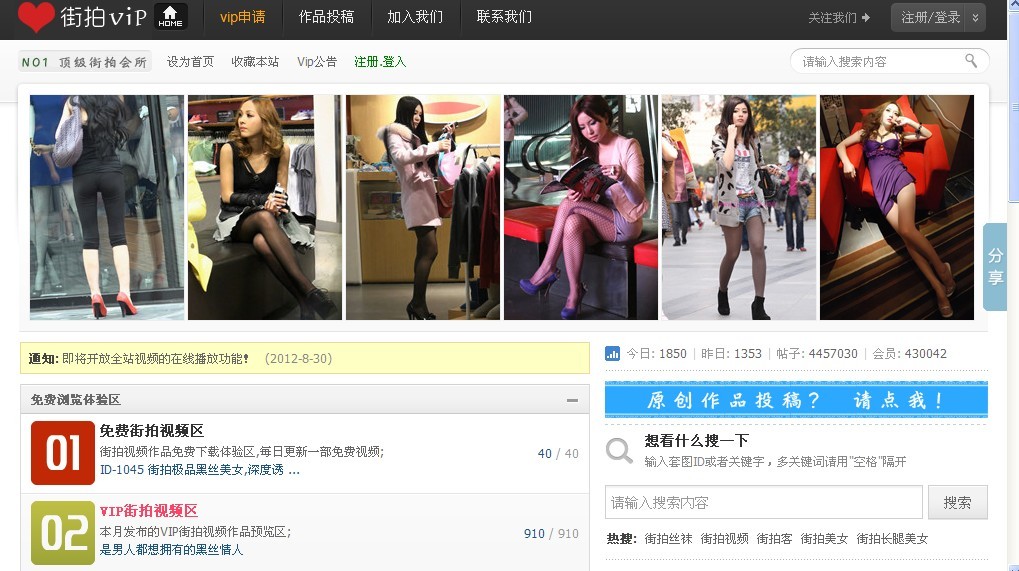Screen dimensions: 1019x571
Task: Expand the 注册/登录 dropdown arrow
Action: [975, 18]
